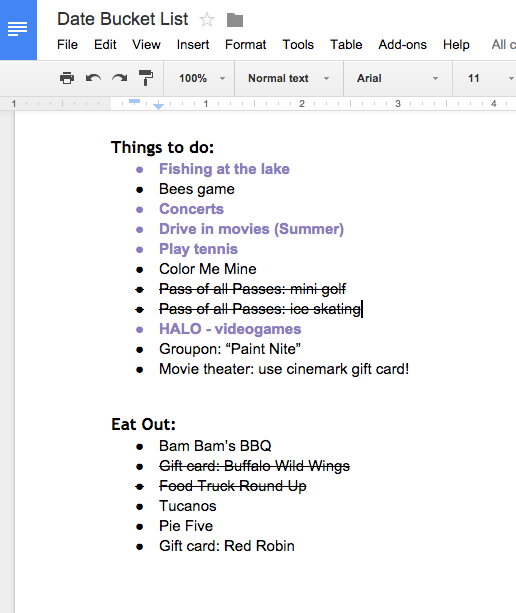Open the File menu

67,45
